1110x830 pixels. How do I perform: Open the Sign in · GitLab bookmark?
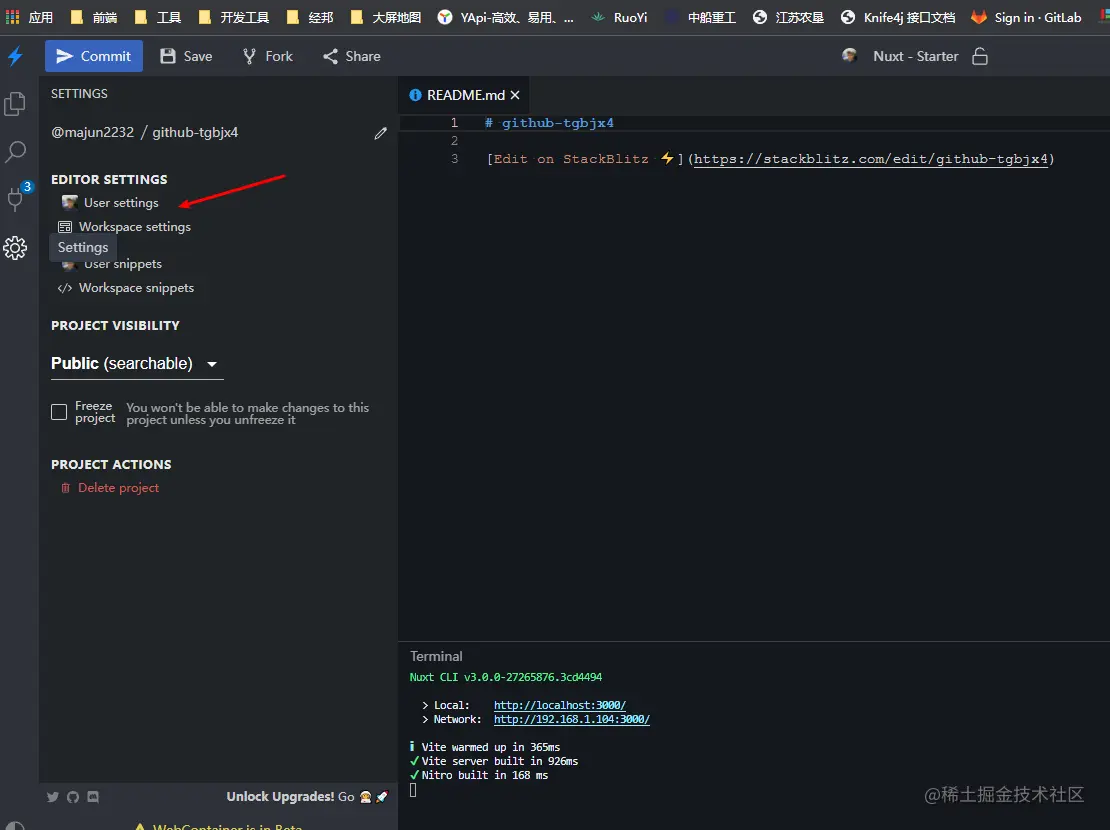tap(1026, 17)
